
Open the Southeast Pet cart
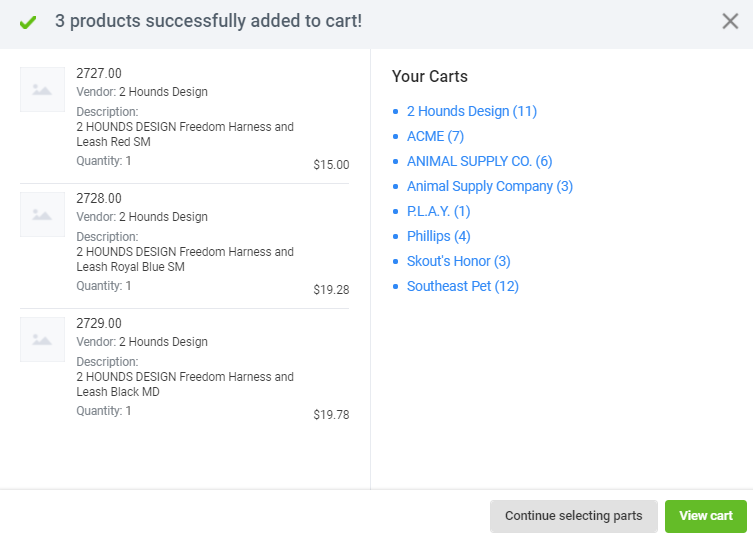pyautogui.click(x=462, y=286)
